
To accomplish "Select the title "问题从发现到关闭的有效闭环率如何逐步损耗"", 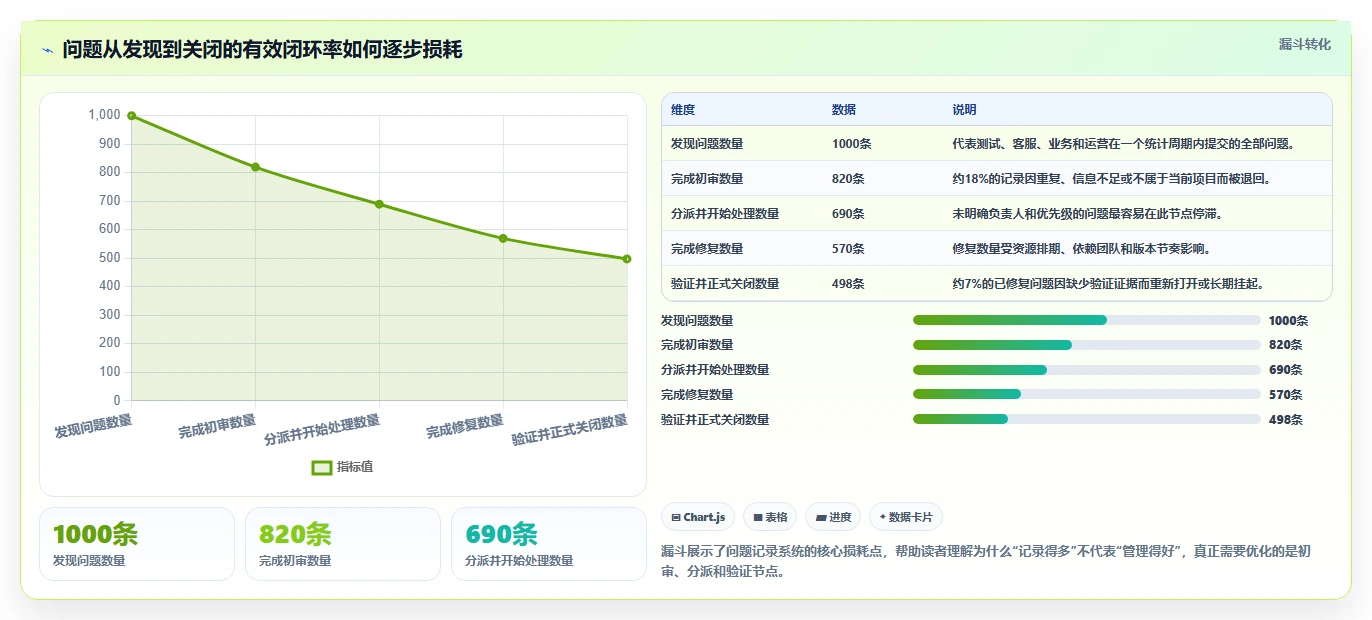I will [x=262, y=50].
